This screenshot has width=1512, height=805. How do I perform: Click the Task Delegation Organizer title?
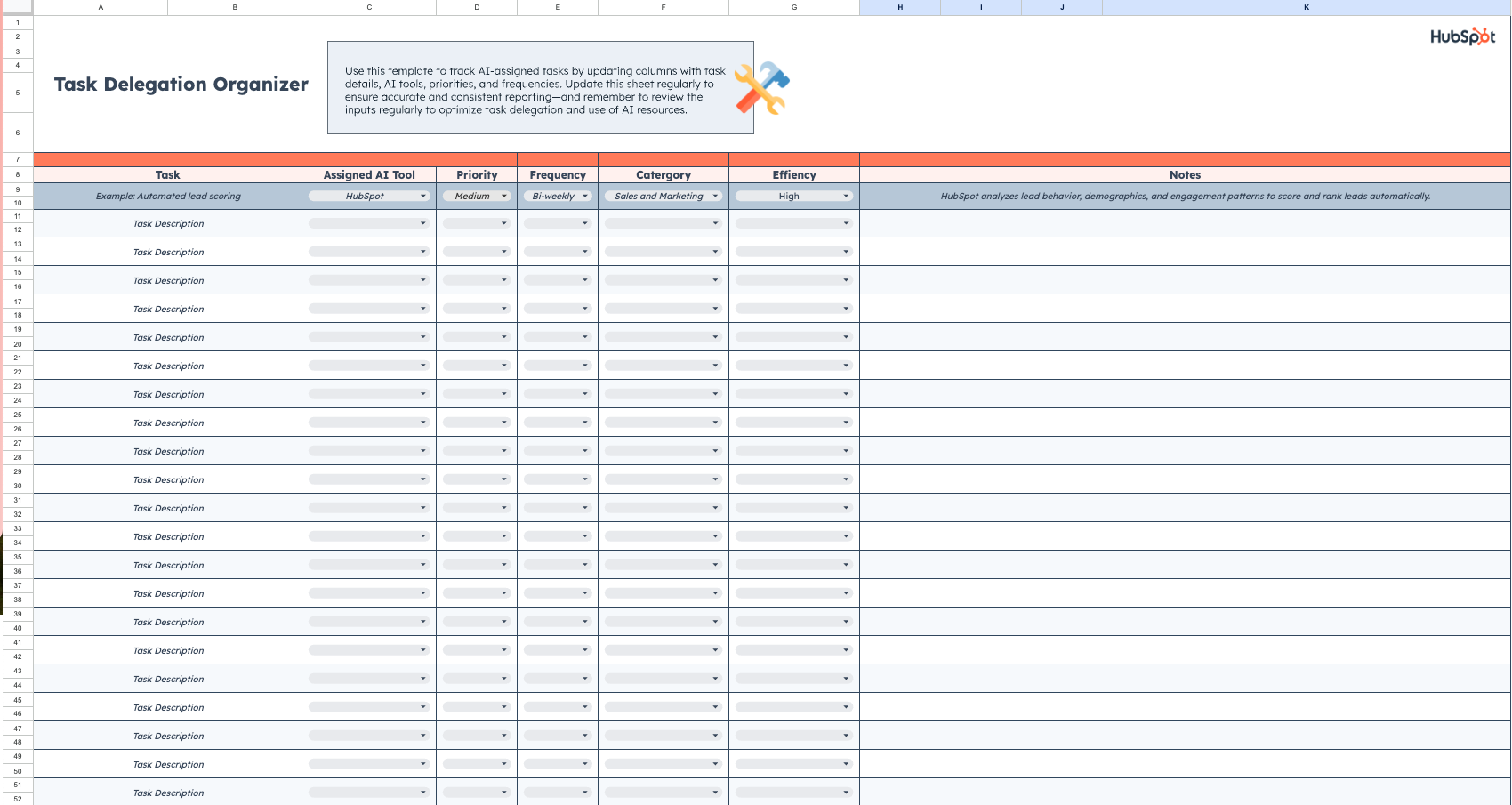coord(181,85)
